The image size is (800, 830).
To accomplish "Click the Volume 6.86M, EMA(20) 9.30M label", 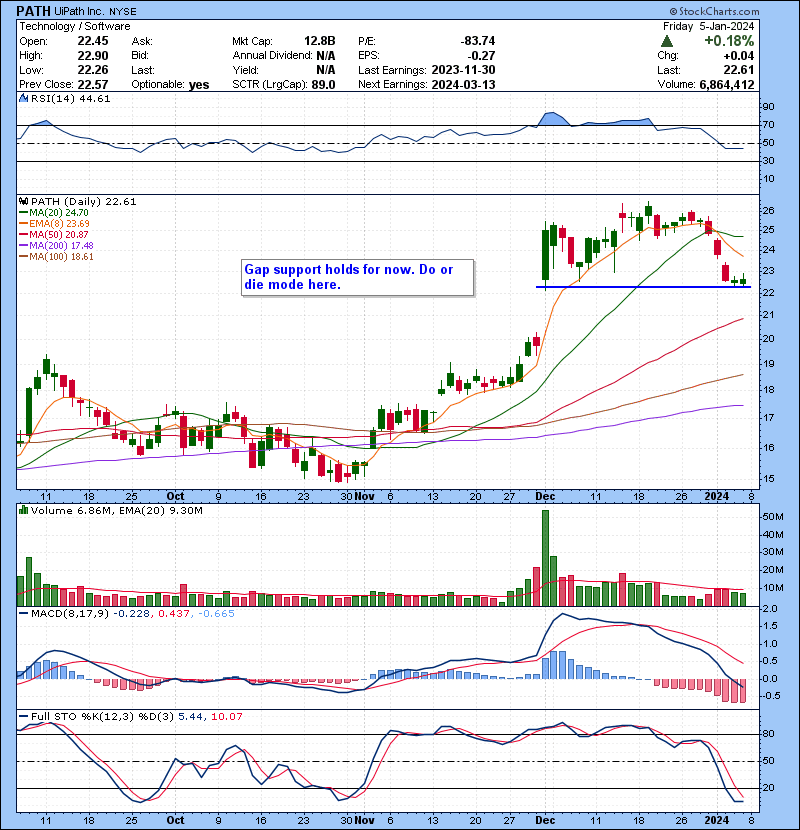I will coord(116,510).
